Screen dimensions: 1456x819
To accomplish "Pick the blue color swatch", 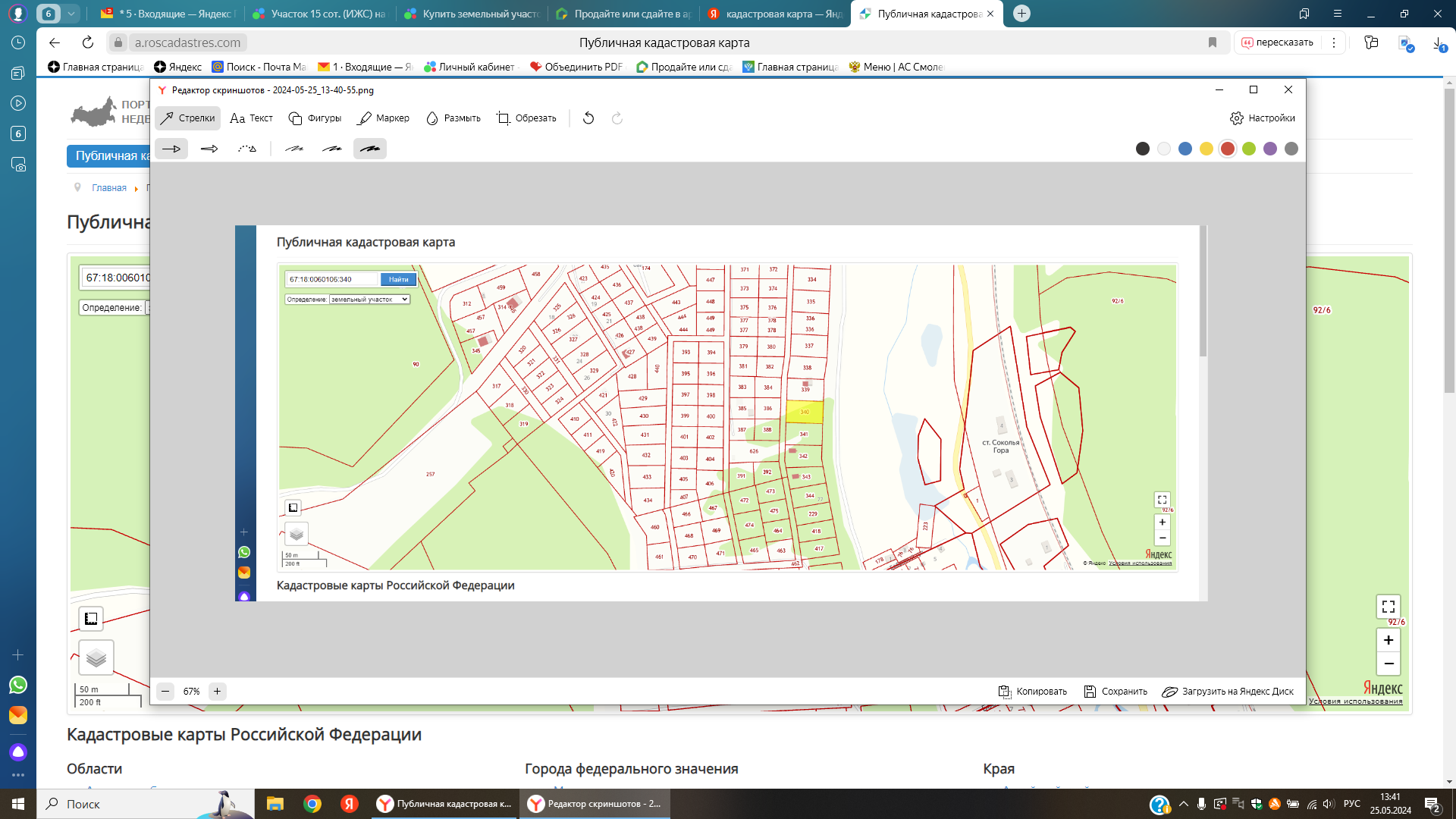I will (x=1185, y=149).
